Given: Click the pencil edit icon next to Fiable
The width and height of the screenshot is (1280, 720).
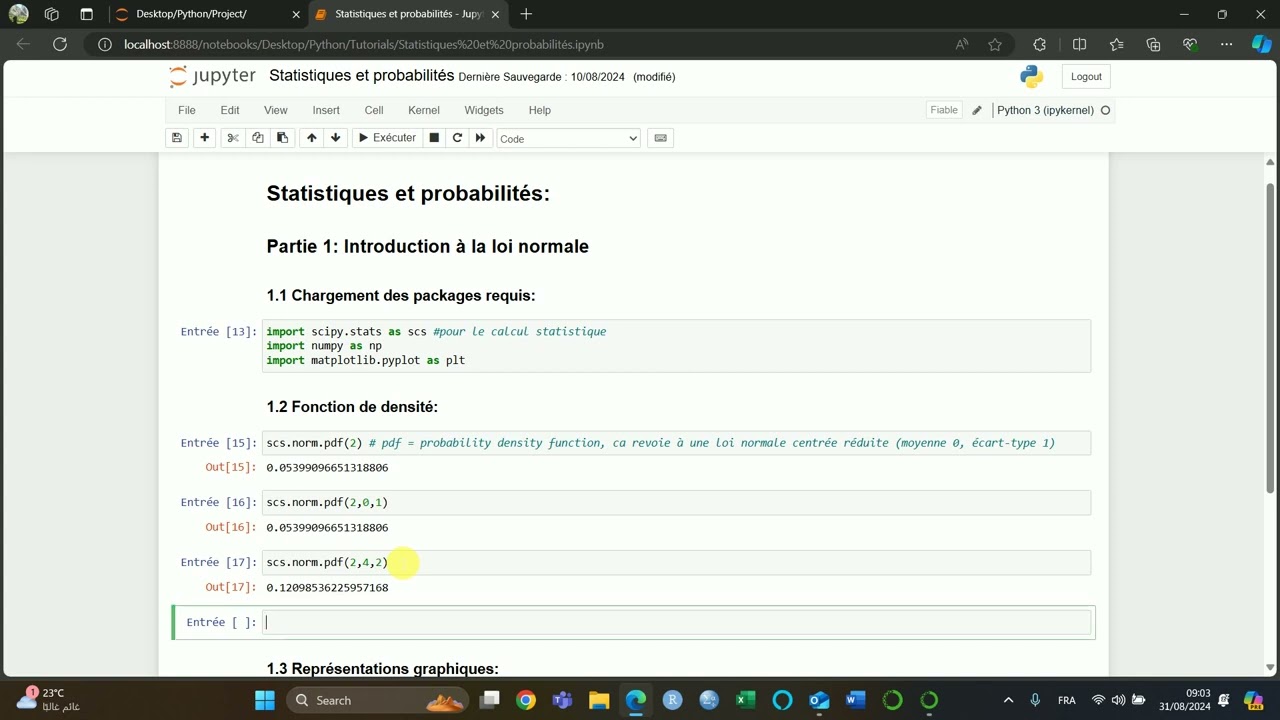Looking at the screenshot, I should point(977,110).
